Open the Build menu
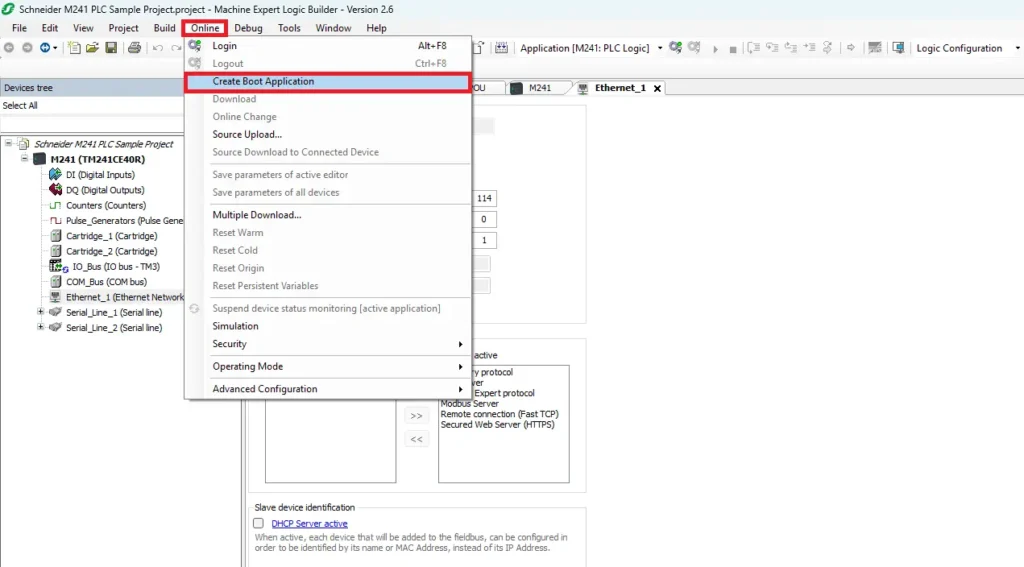This screenshot has height=567, width=1024. click(x=165, y=28)
